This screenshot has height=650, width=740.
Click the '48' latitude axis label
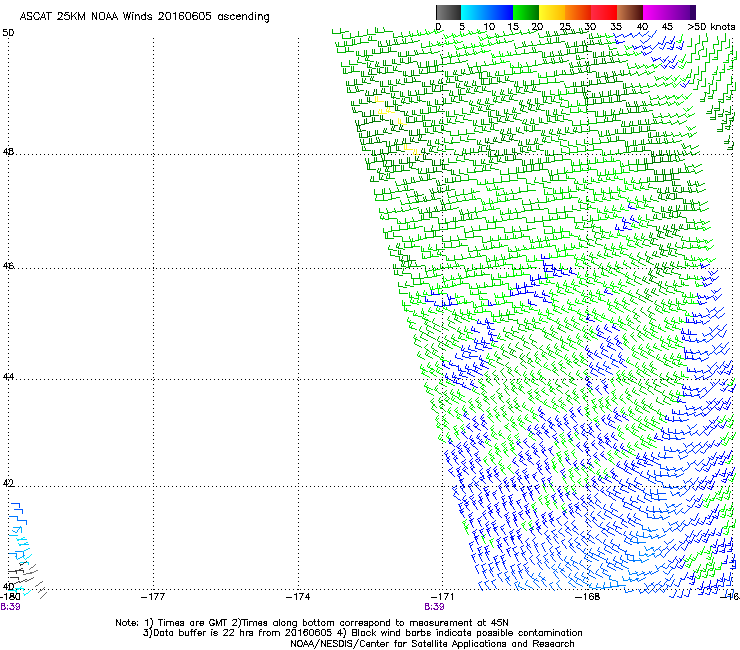(8, 152)
